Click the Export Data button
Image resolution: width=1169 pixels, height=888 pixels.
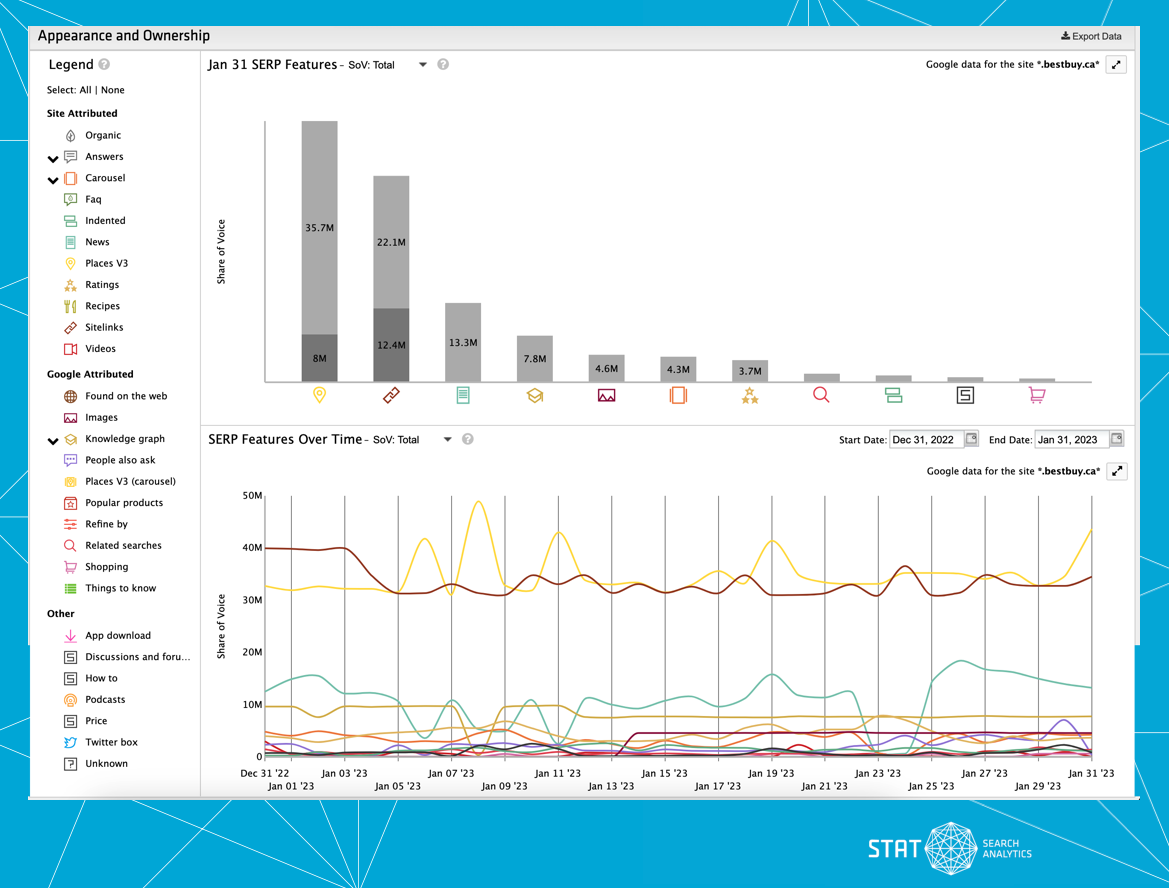(x=1091, y=36)
